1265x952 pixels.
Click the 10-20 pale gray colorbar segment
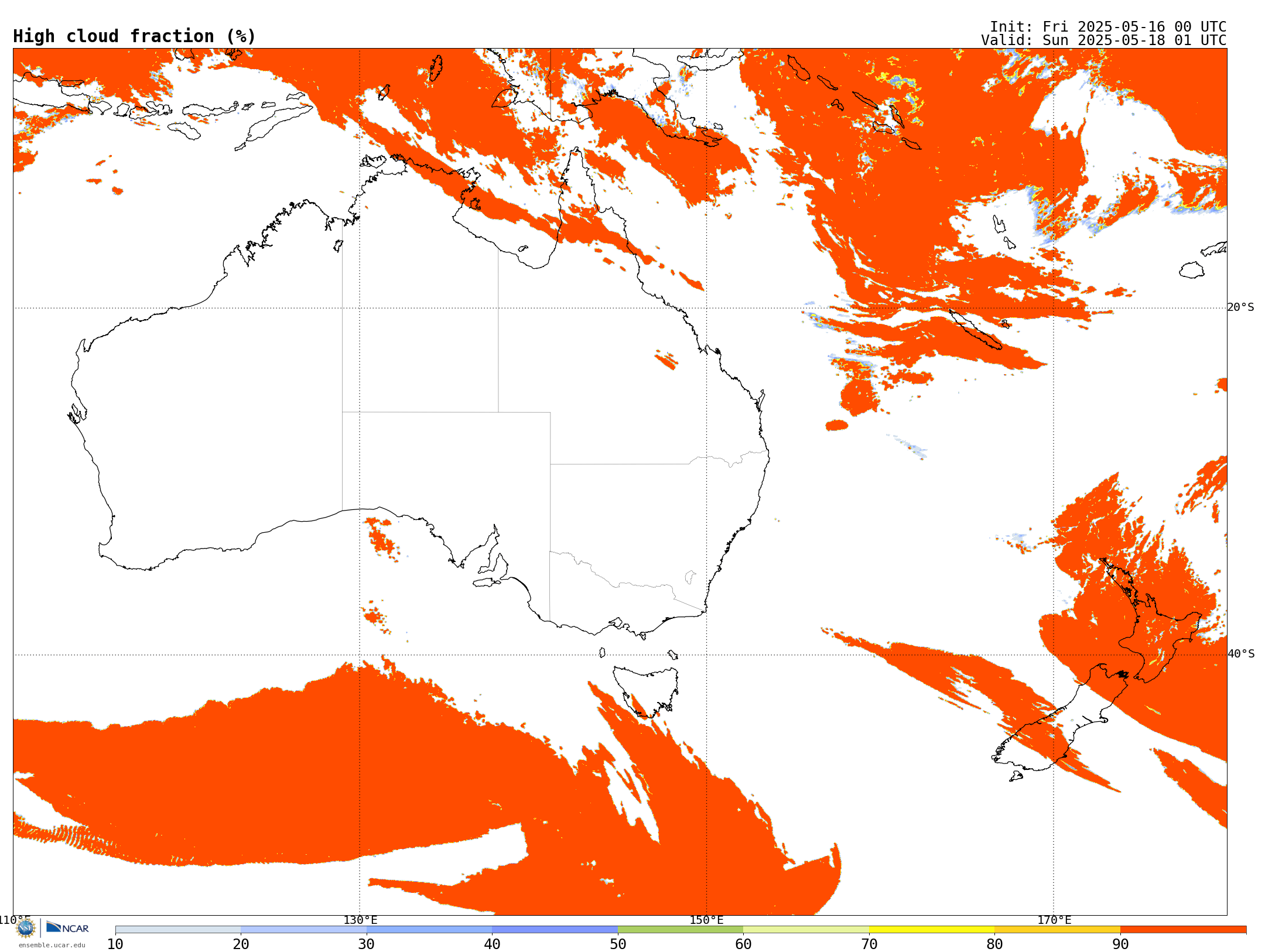178,930
